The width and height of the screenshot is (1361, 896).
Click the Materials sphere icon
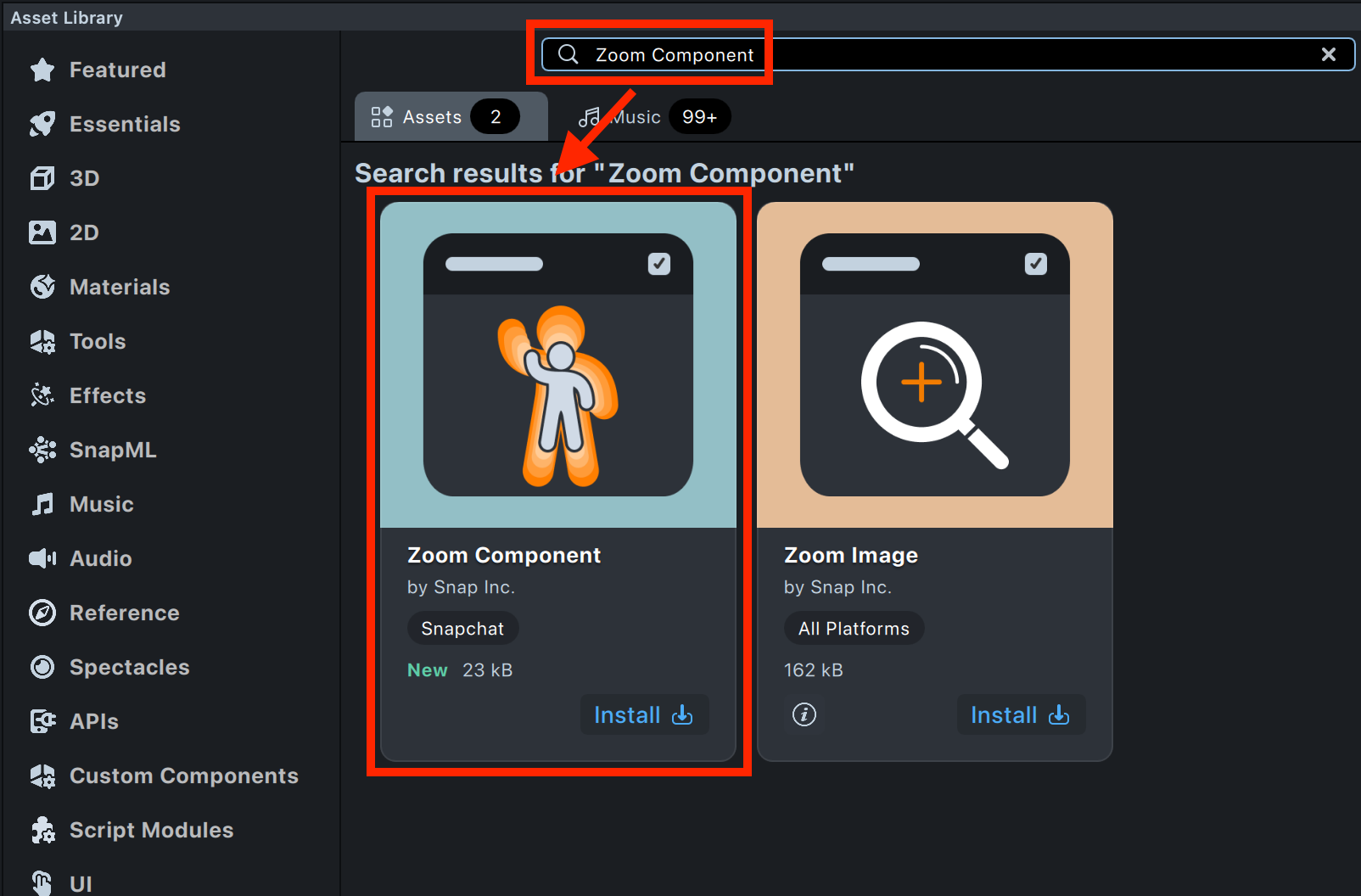click(x=42, y=287)
